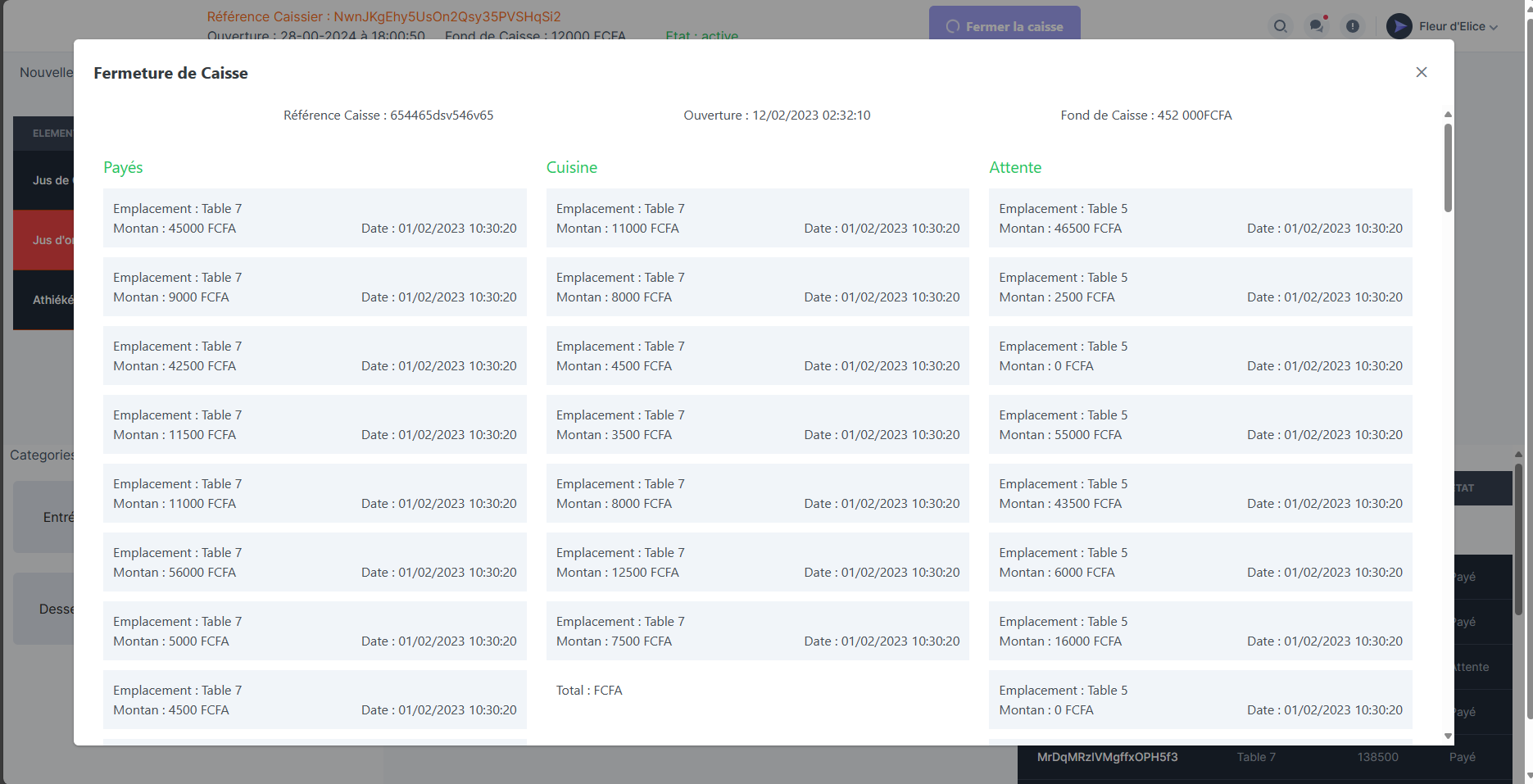Click the Référence Caisse 654465dsv546v65 text

[388, 116]
